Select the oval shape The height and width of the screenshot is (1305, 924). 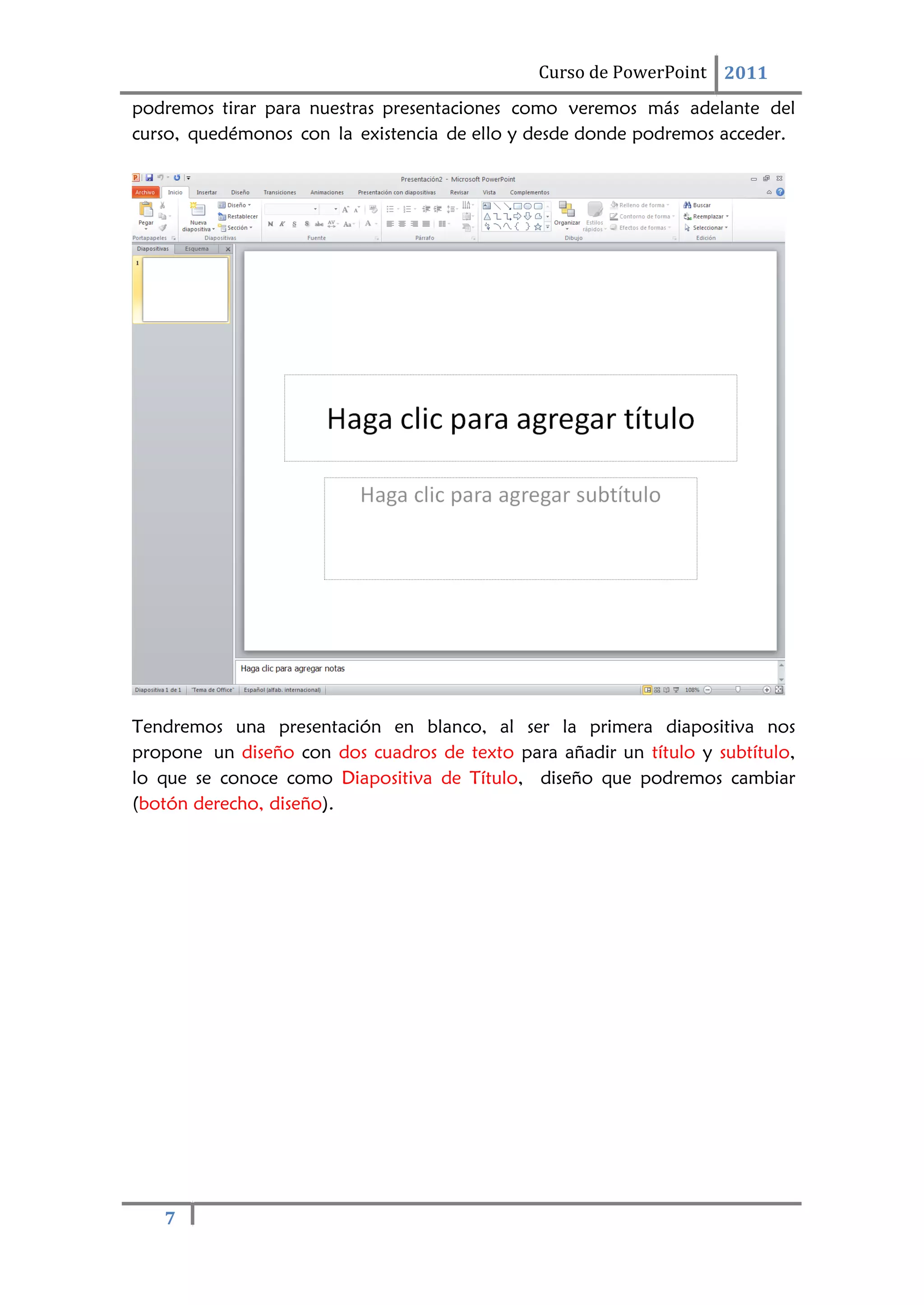[527, 206]
